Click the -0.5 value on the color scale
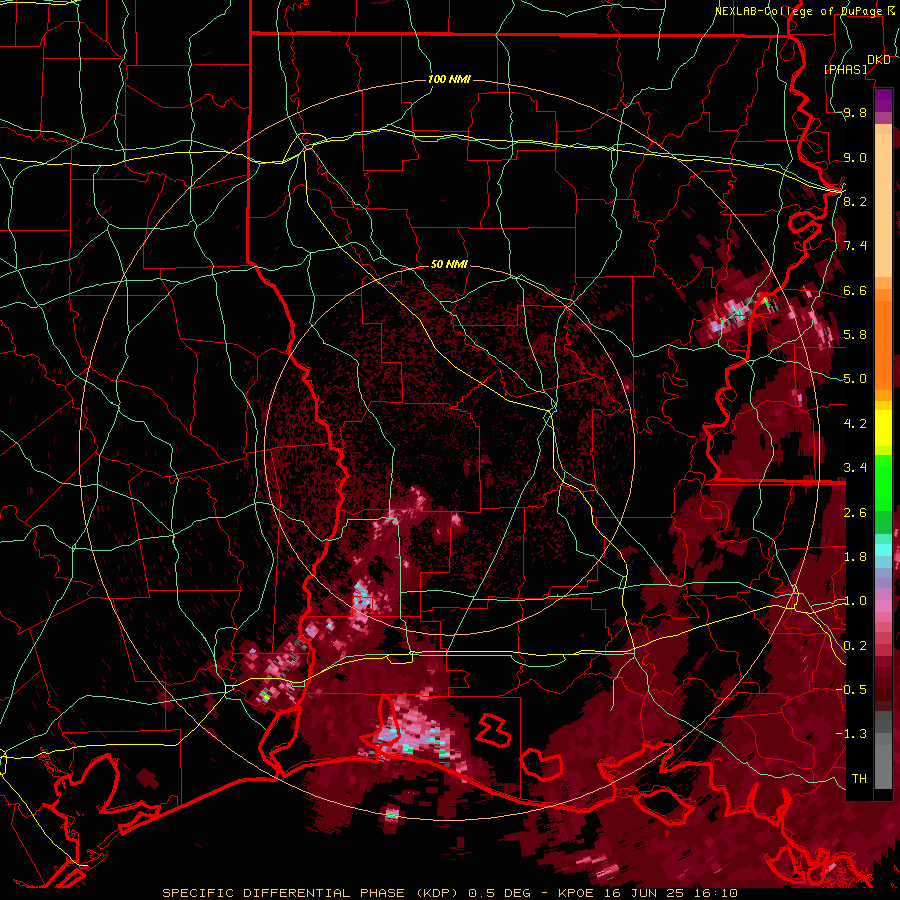This screenshot has width=900, height=900. (851, 690)
